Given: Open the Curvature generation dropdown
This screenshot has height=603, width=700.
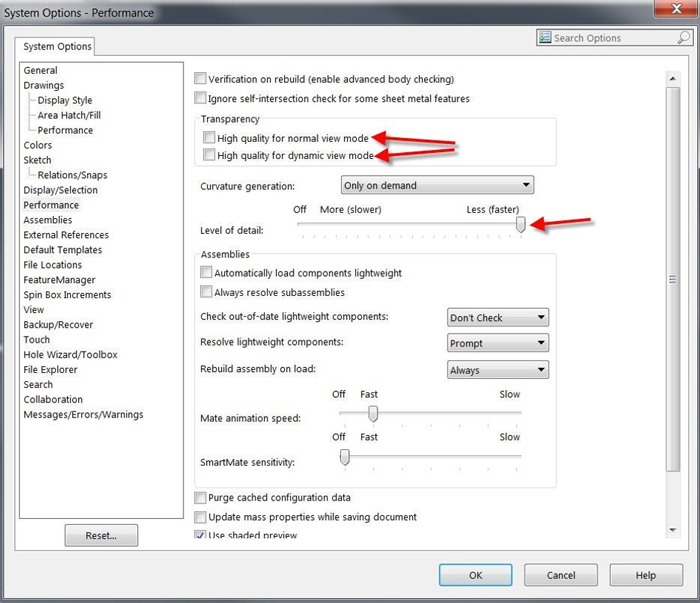Looking at the screenshot, I should tap(437, 185).
